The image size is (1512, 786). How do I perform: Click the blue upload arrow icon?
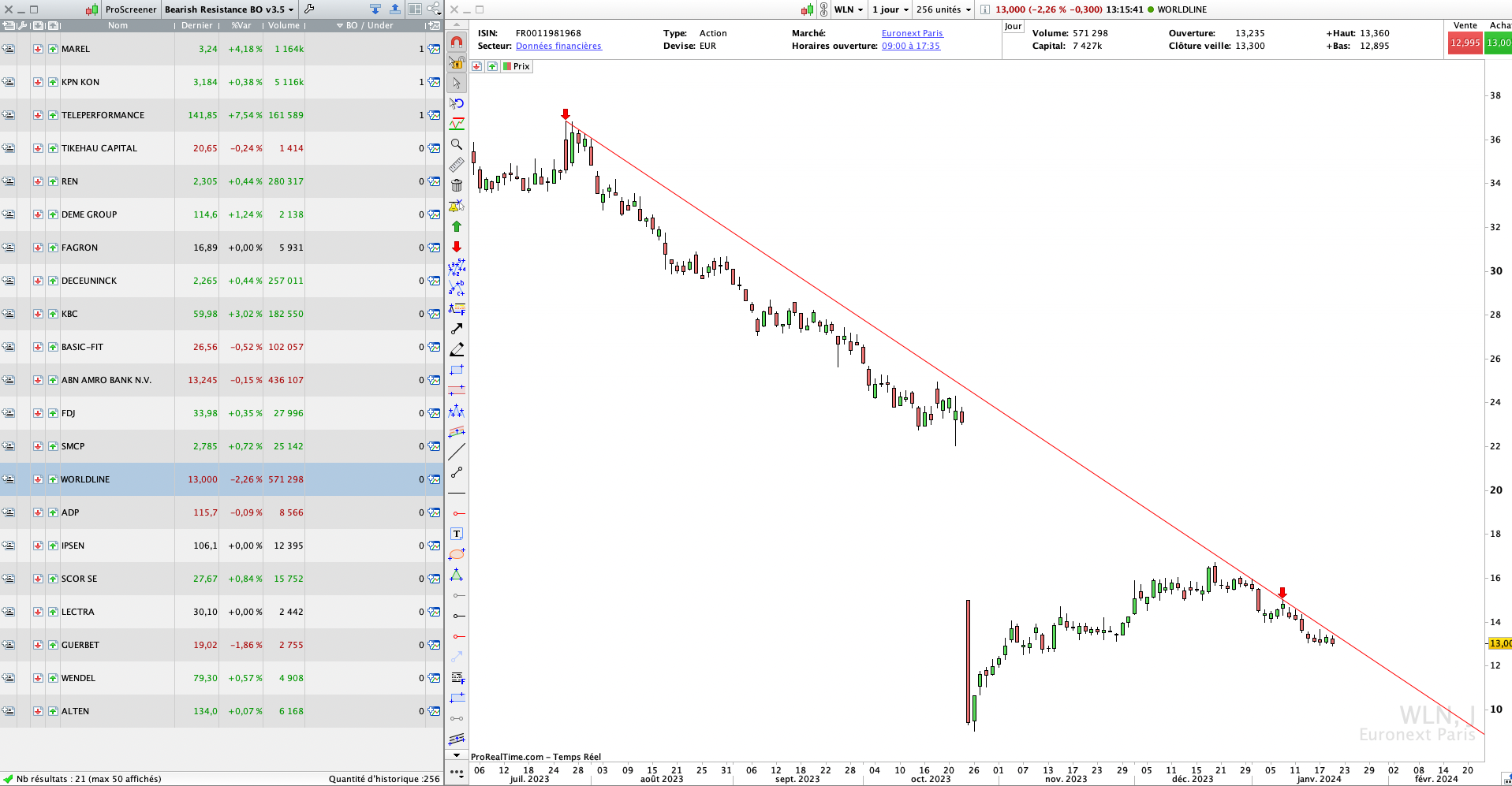[394, 9]
